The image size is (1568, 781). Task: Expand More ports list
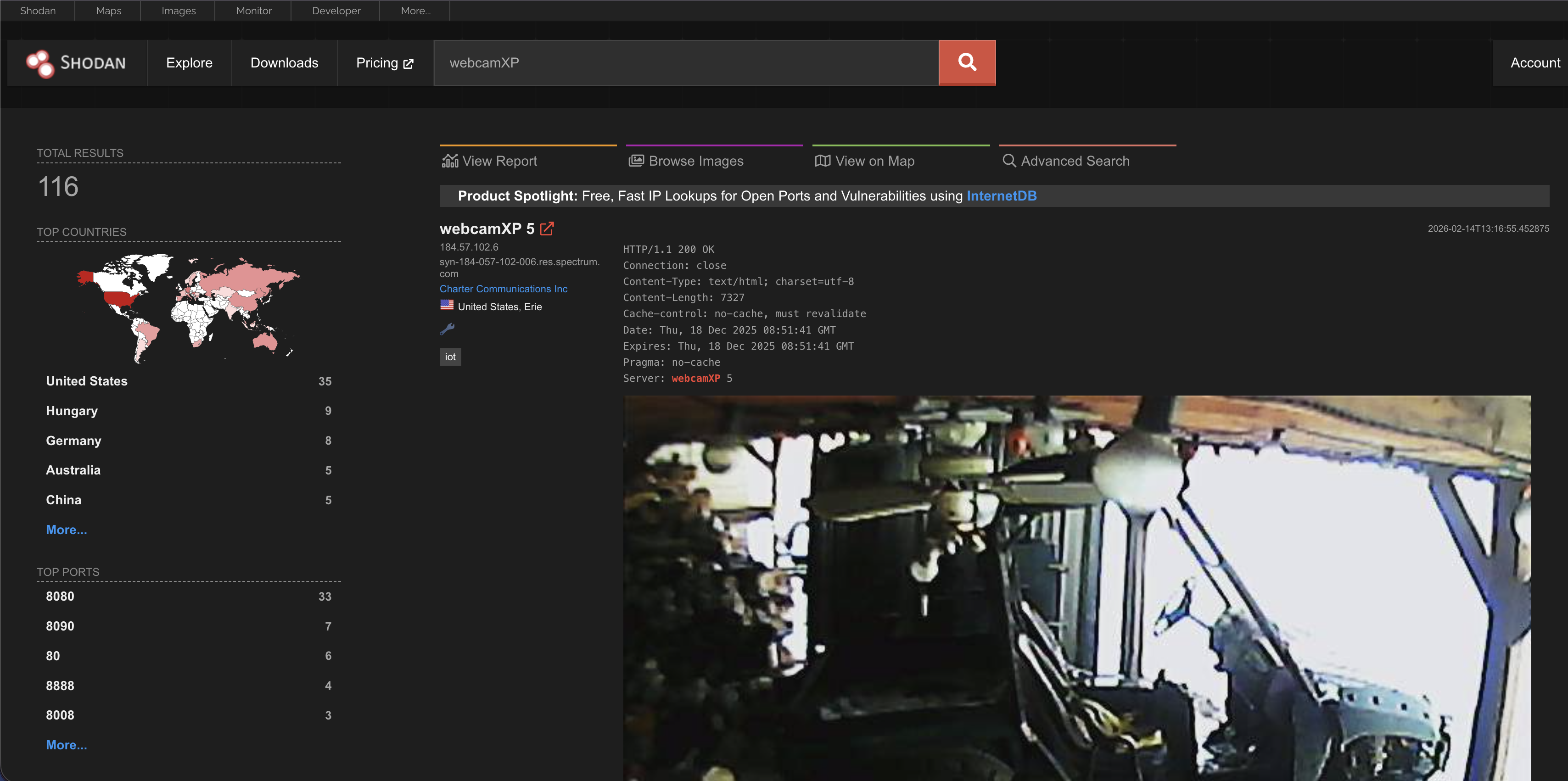pos(67,745)
